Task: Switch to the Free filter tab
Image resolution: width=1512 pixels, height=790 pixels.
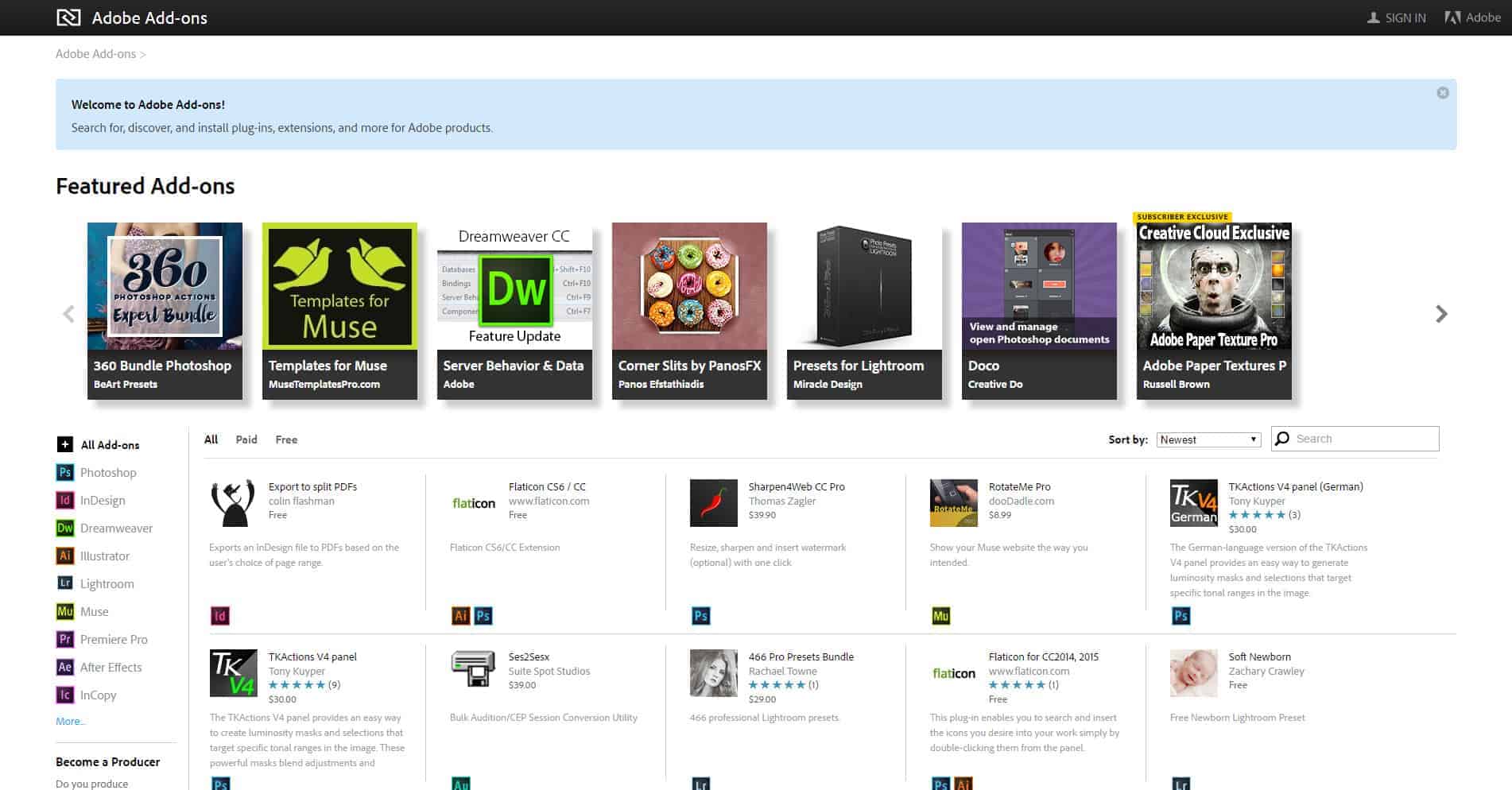Action: coord(286,440)
